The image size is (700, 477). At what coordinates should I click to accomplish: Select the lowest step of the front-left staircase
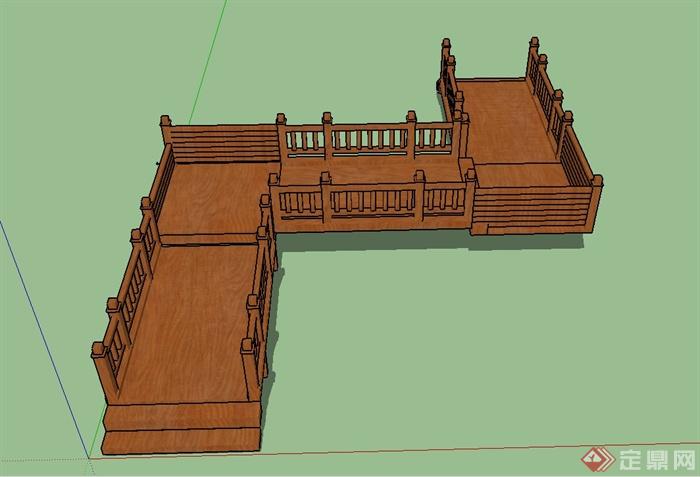tap(181, 441)
